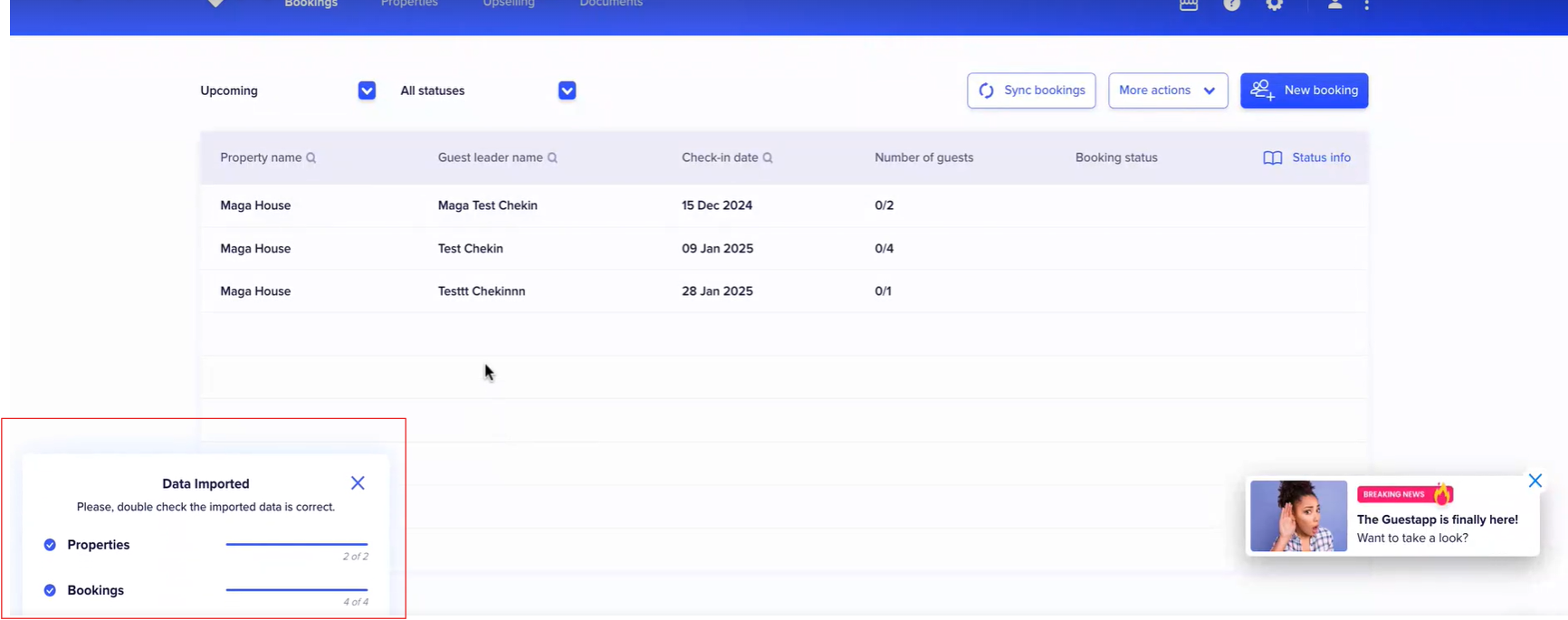Click the search icon beside Property name
Image resolution: width=1568 pixels, height=620 pixels.
311,157
